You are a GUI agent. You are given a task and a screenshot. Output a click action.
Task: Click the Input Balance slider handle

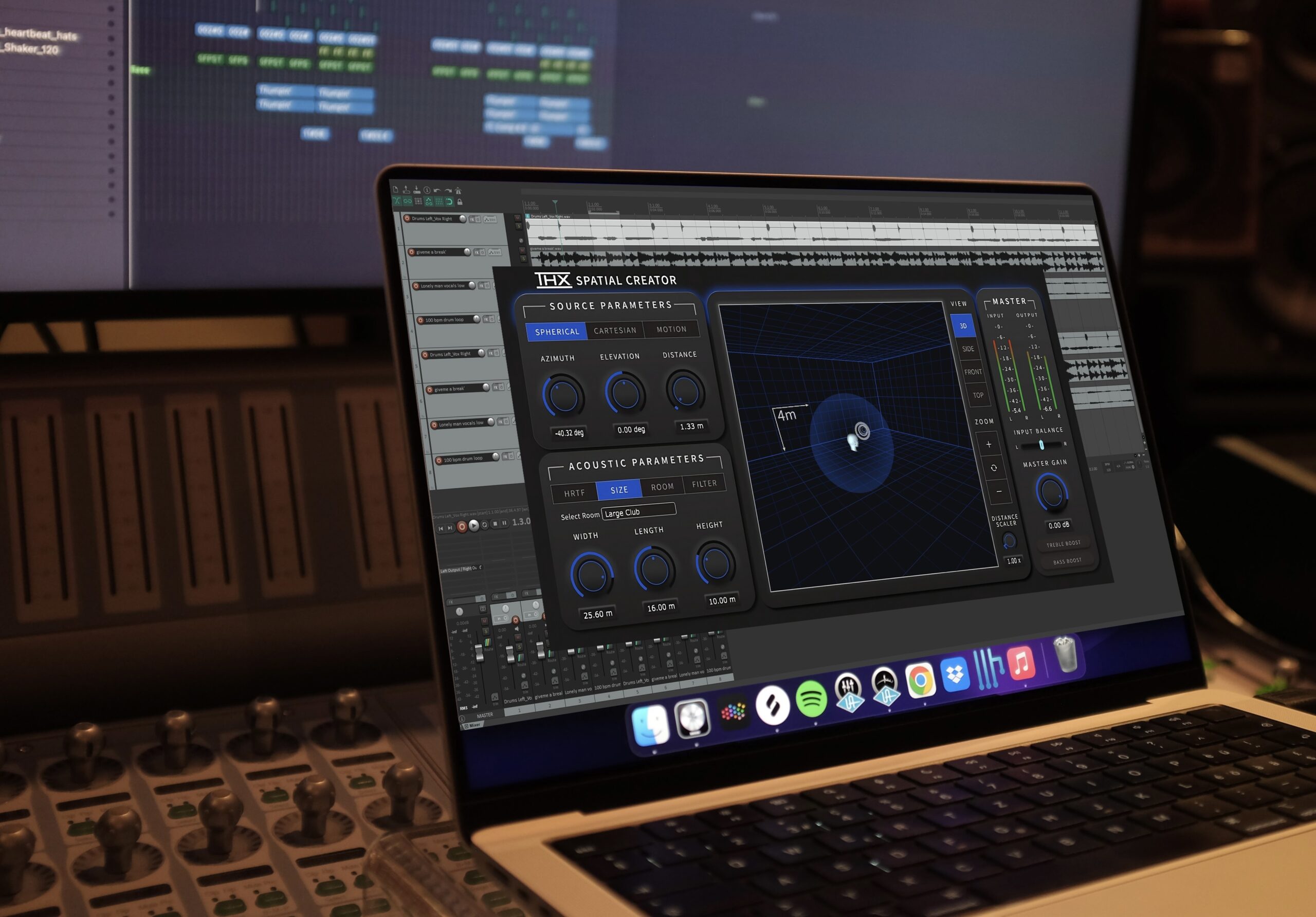[1041, 445]
